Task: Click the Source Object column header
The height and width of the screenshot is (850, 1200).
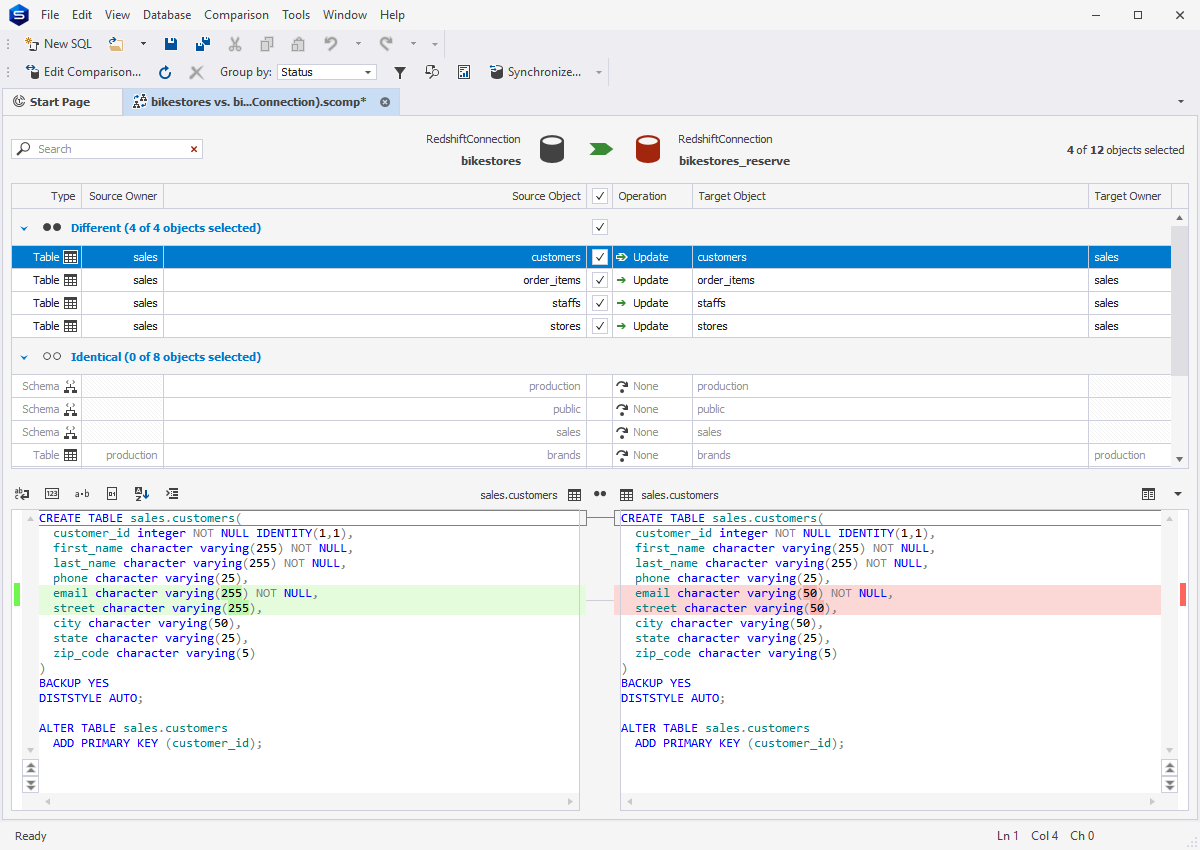Action: [375, 196]
